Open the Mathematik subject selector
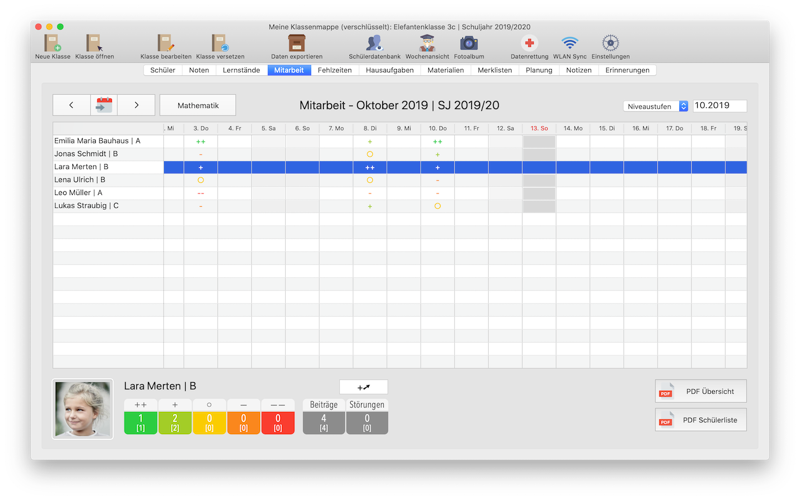Image resolution: width=800 pixels, height=500 pixels. [x=198, y=105]
